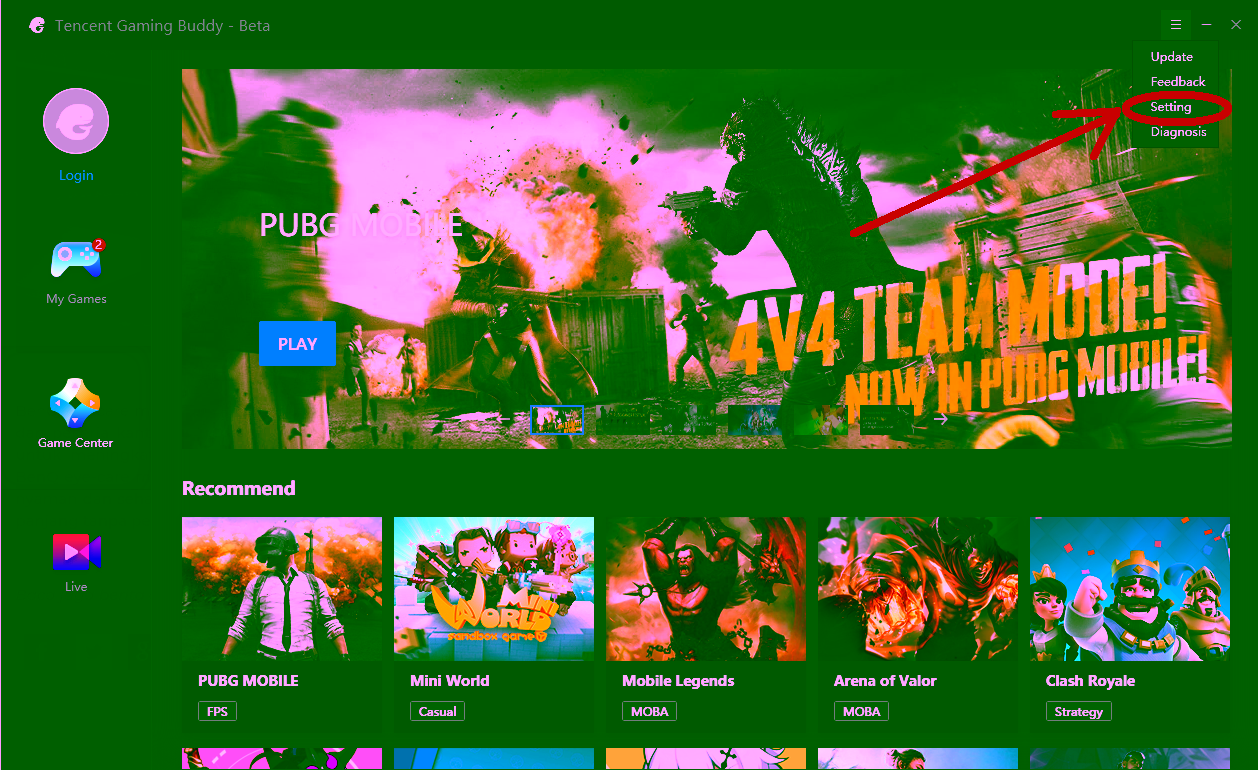Open the Clash Royale game cover
This screenshot has width=1258, height=770.
pos(1130,589)
